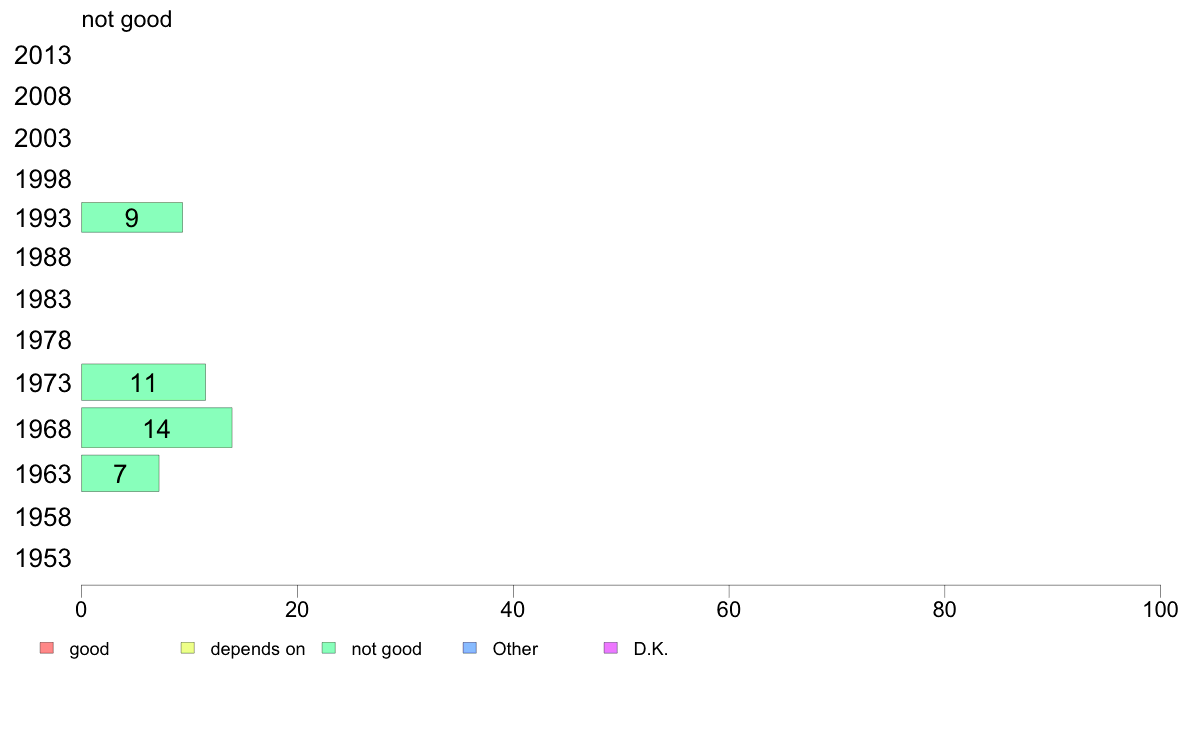Select the 1968 bar showing 14
The width and height of the screenshot is (1188, 736).
[157, 428]
